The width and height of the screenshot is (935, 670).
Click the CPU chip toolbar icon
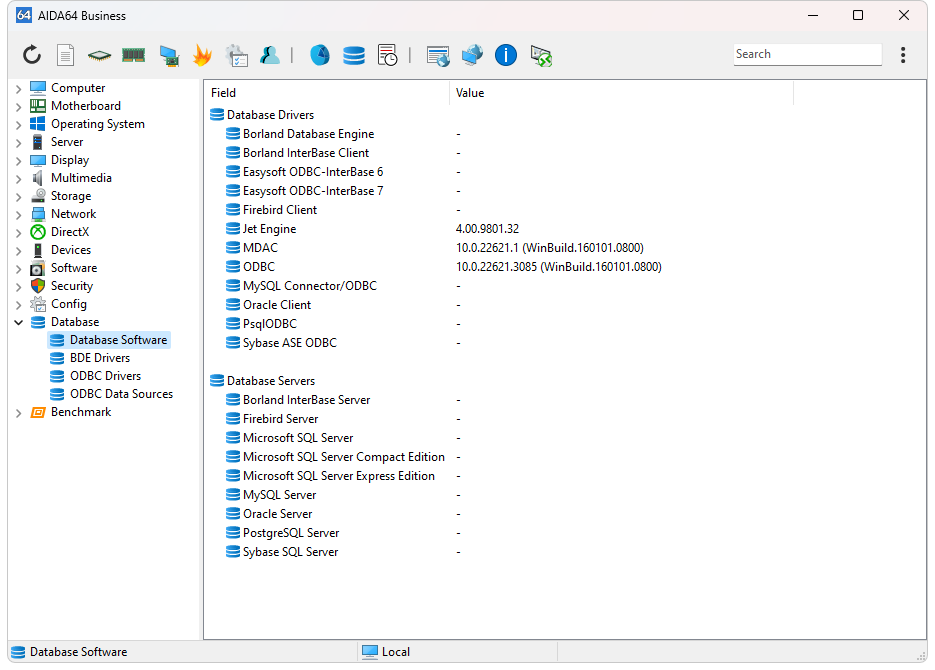pyautogui.click(x=99, y=55)
